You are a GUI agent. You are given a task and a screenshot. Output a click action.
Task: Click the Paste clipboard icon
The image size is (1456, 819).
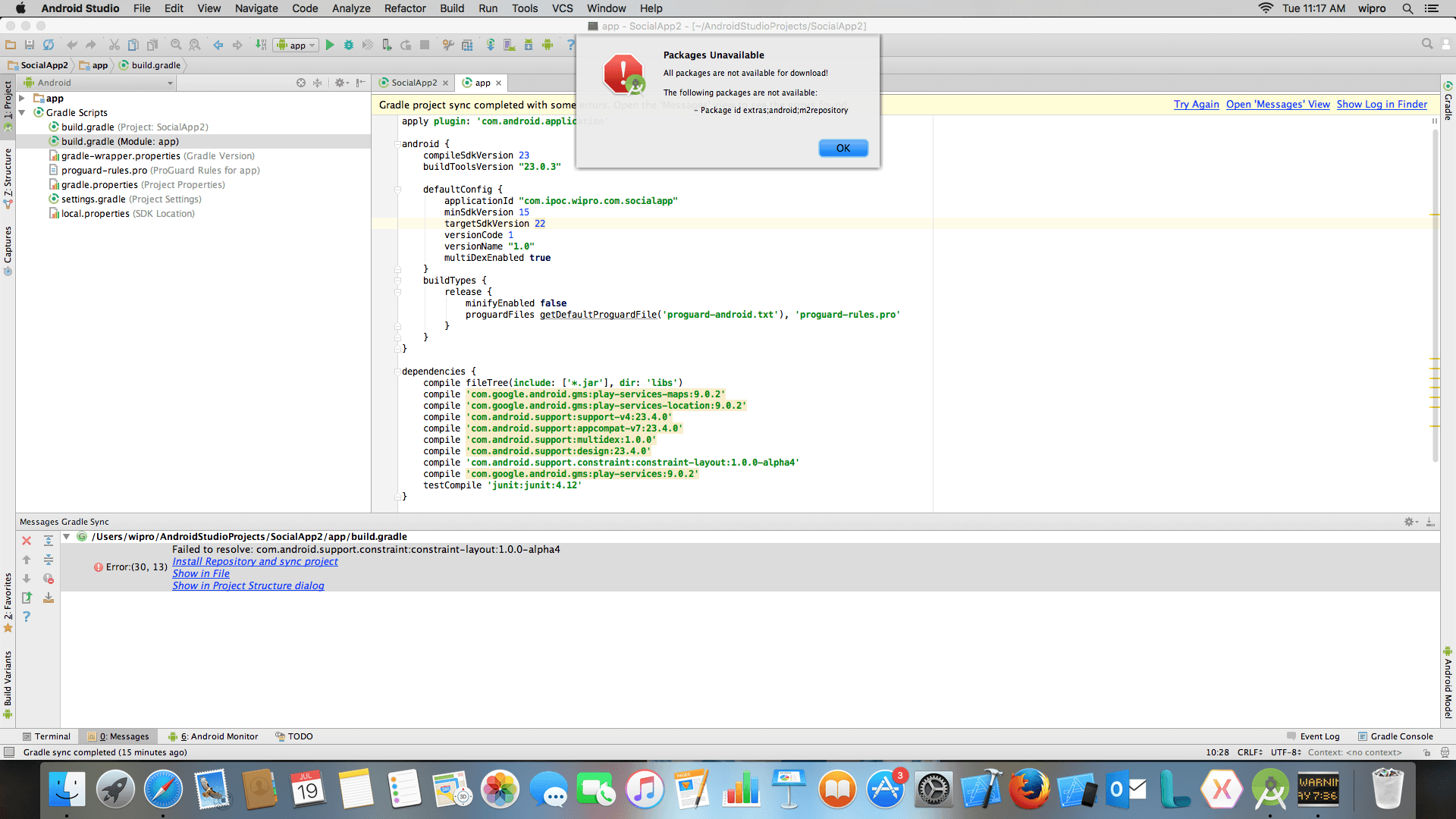[x=152, y=45]
